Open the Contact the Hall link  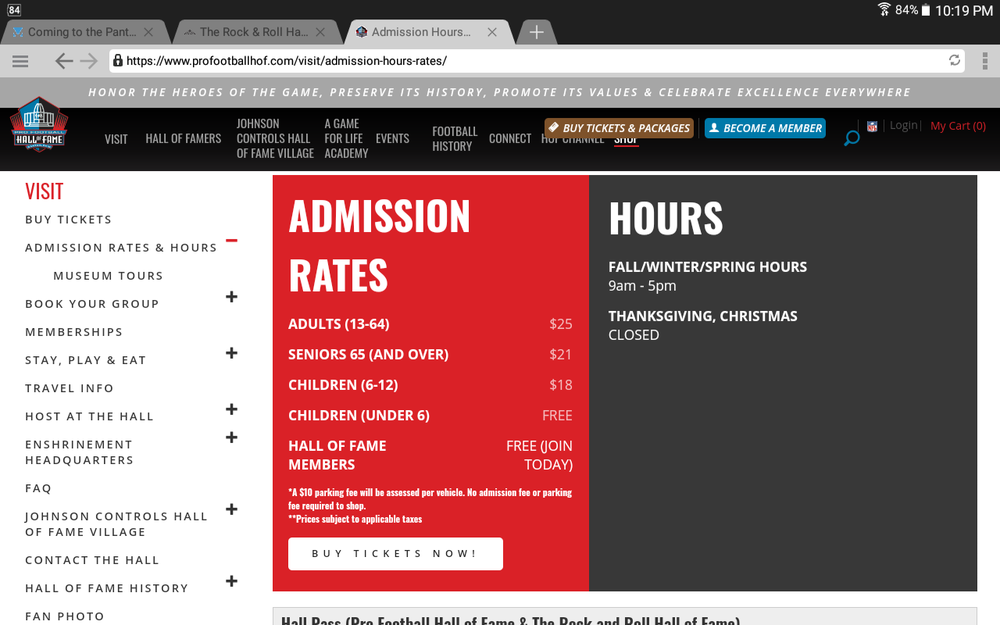[92, 560]
